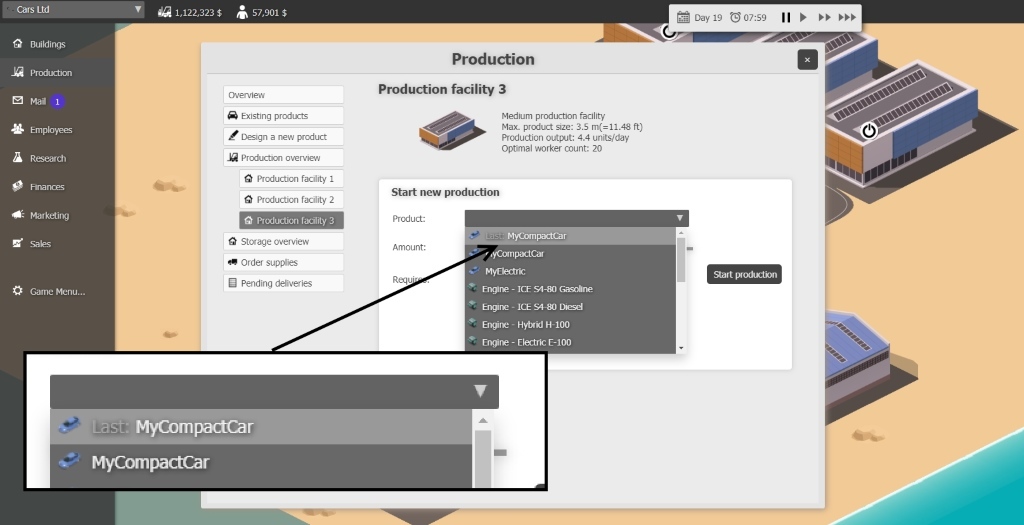1024x525 pixels.
Task: Open the Employees sidebar section
Action: point(50,130)
